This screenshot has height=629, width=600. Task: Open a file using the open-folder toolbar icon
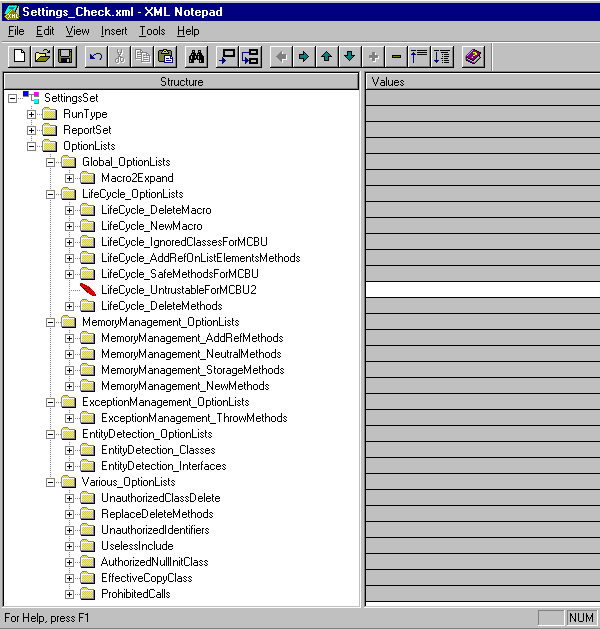42,57
